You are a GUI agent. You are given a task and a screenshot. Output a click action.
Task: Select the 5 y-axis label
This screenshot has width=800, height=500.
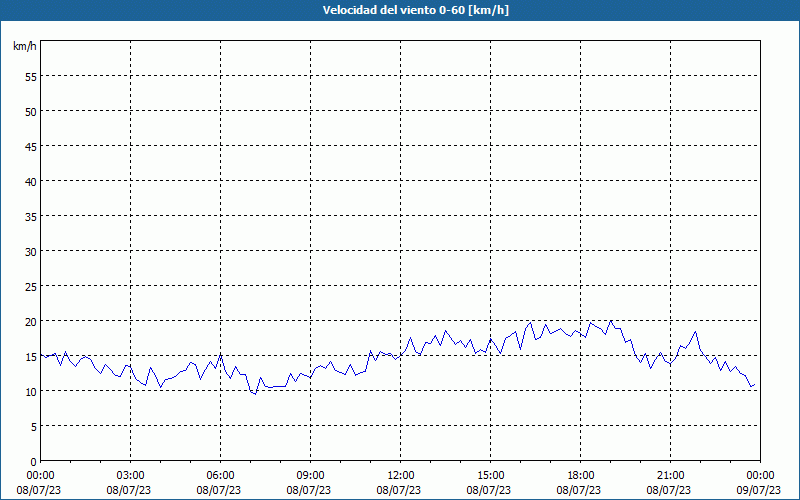(x=34, y=427)
